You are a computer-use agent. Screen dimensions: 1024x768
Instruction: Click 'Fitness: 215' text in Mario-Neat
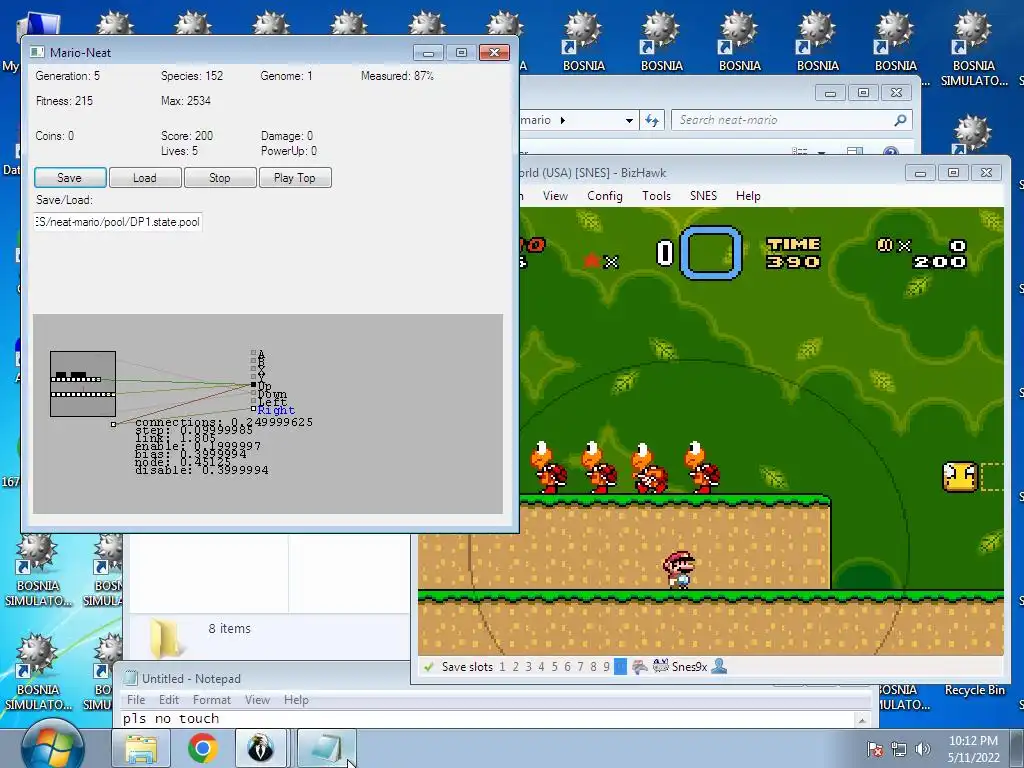coord(64,101)
